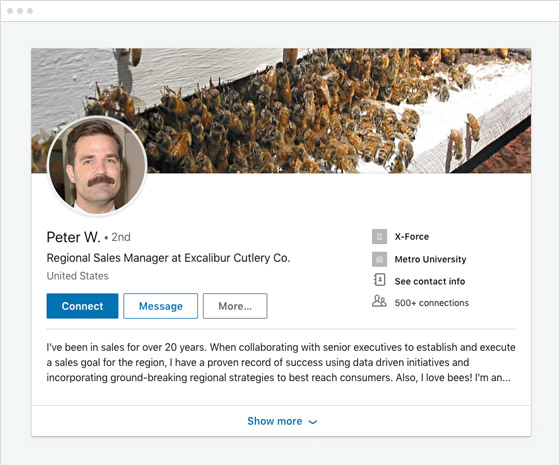Click the truncated summary paragraph ending "I'm an..."
The height and width of the screenshot is (466, 560).
click(281, 362)
